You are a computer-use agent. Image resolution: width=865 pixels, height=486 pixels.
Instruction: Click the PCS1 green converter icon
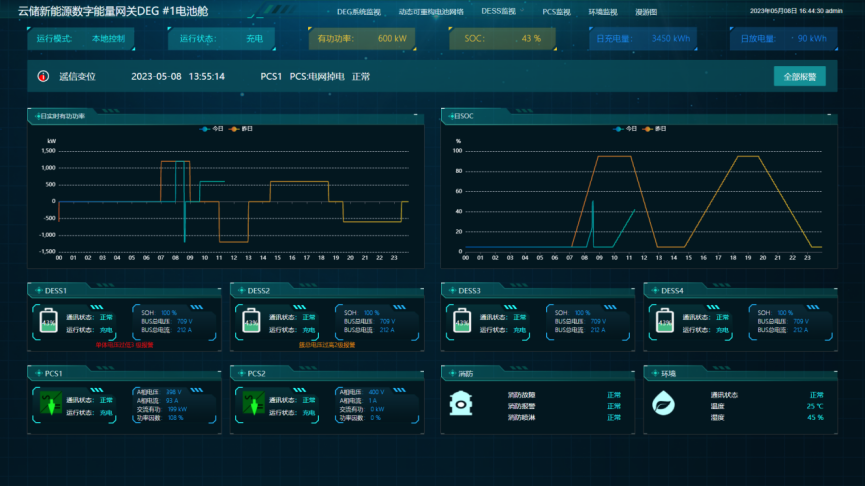coord(49,405)
